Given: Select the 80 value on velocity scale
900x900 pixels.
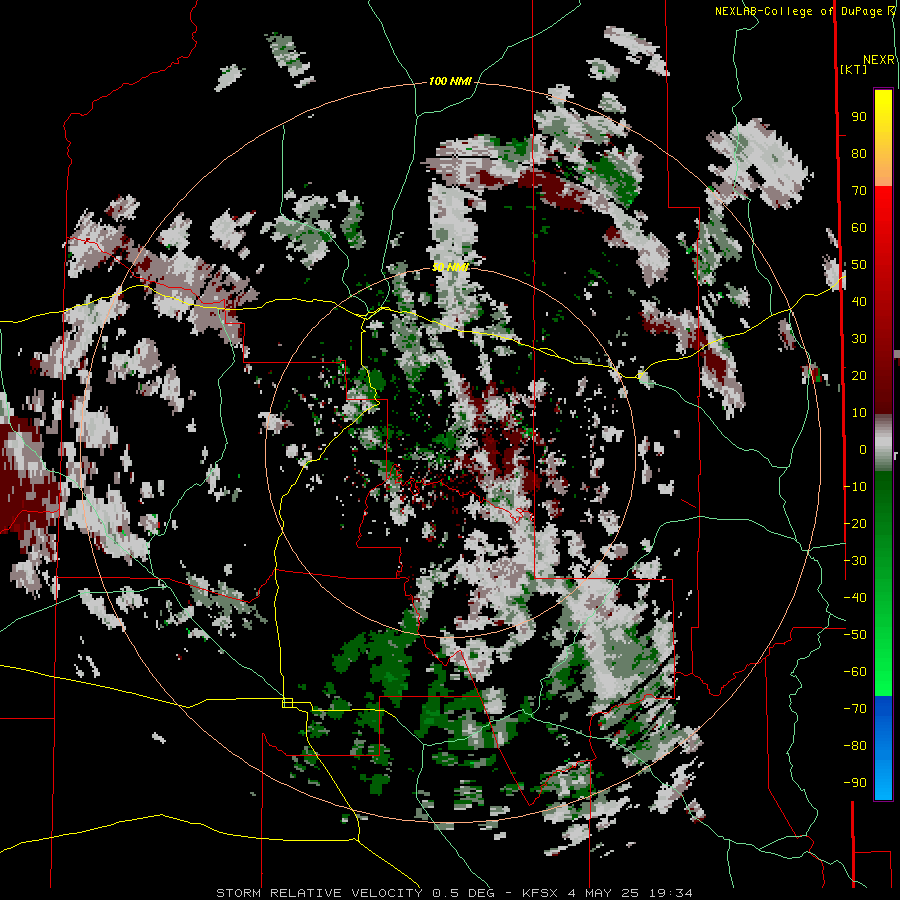Looking at the screenshot, I should click(x=859, y=154).
